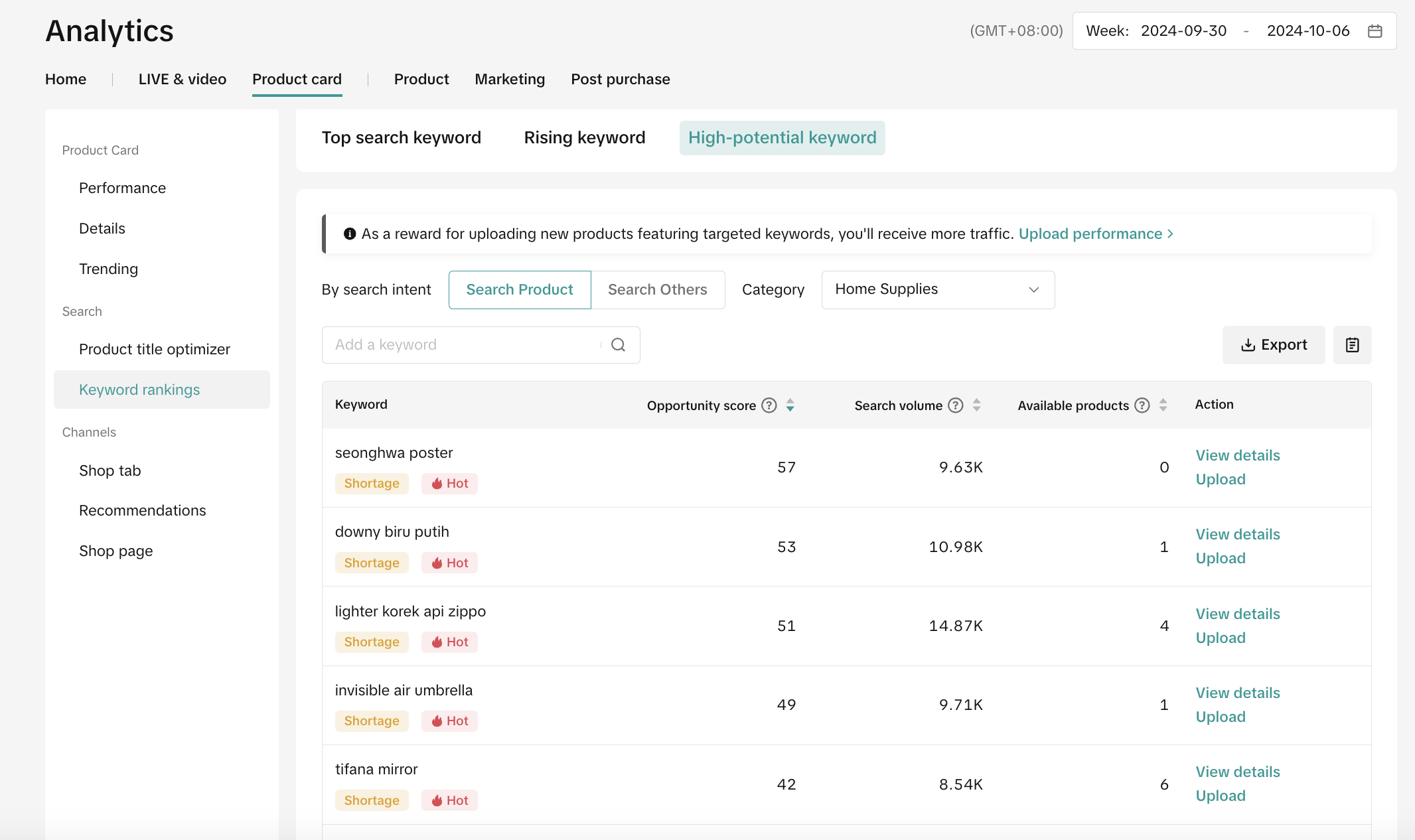Click the keyword search magnifier icon

tap(618, 345)
